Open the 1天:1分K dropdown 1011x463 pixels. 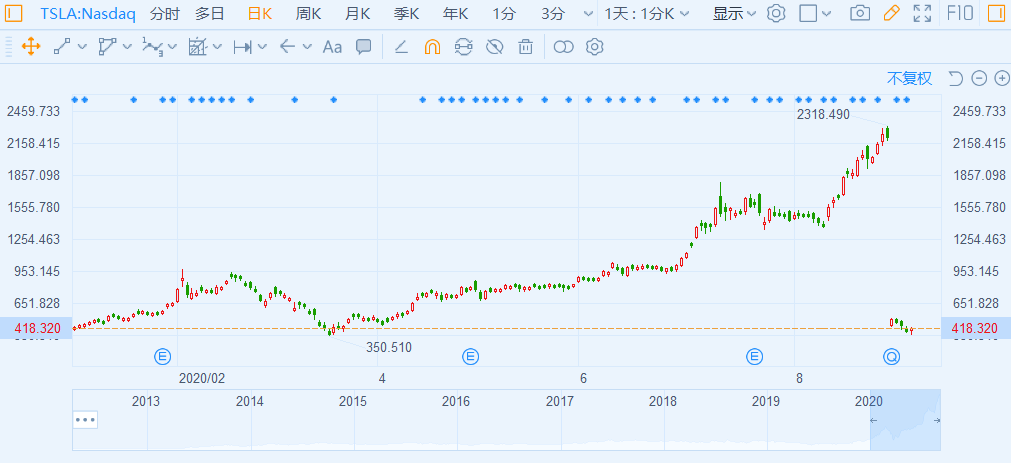click(647, 14)
